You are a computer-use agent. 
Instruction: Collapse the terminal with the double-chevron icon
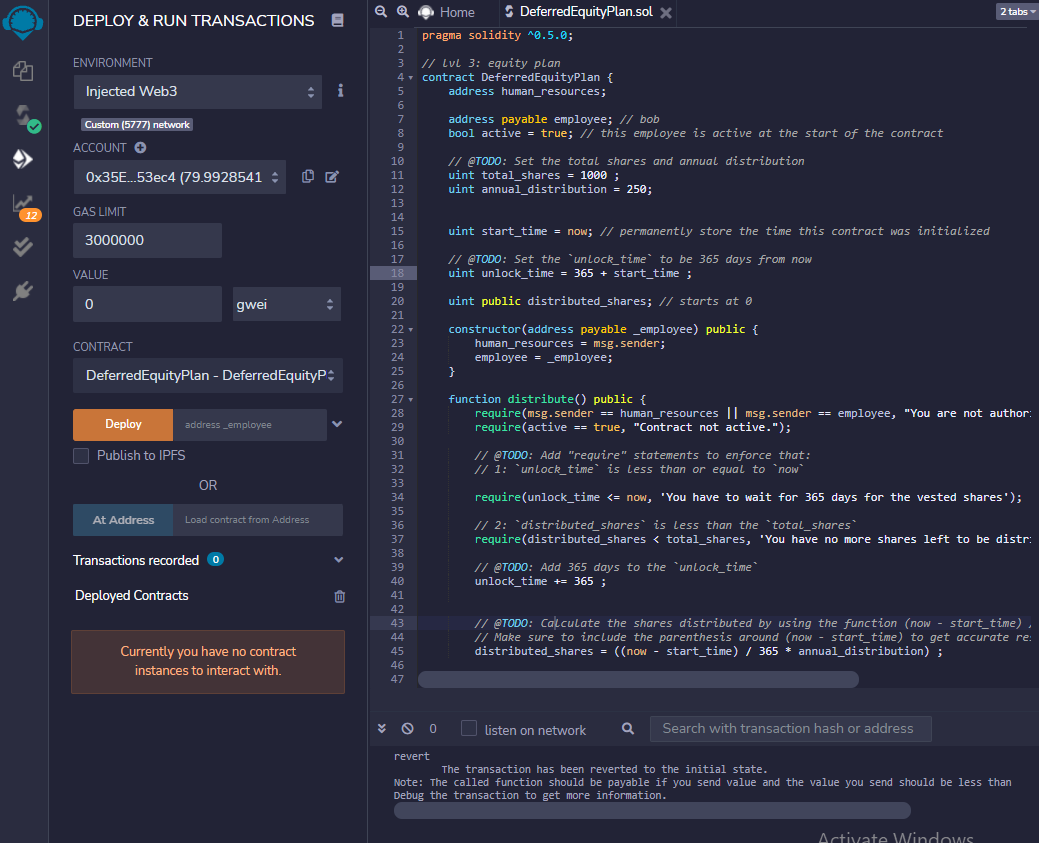point(382,728)
